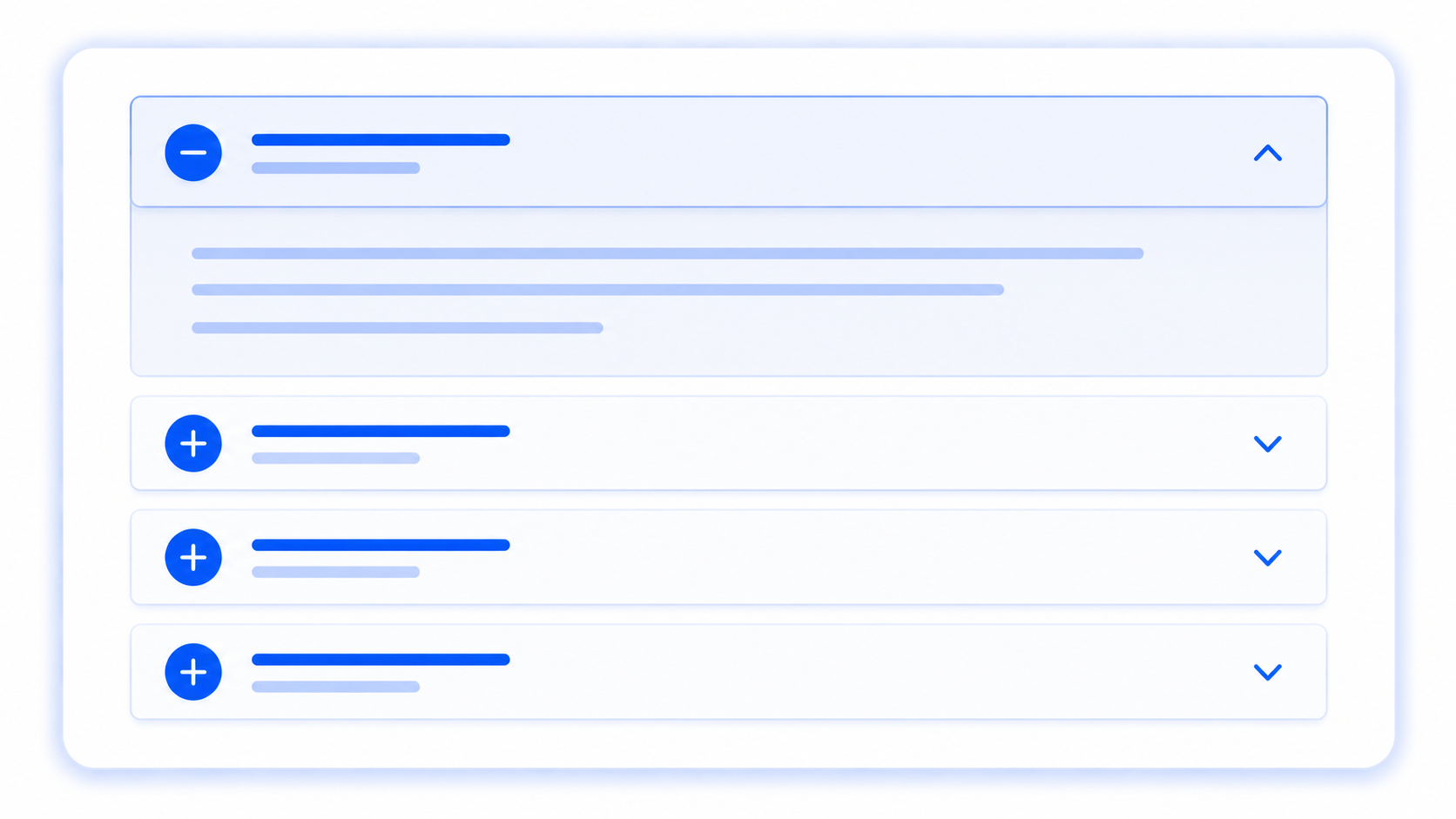
Task: Click the shortest content line in expanded body
Action: coord(398,328)
